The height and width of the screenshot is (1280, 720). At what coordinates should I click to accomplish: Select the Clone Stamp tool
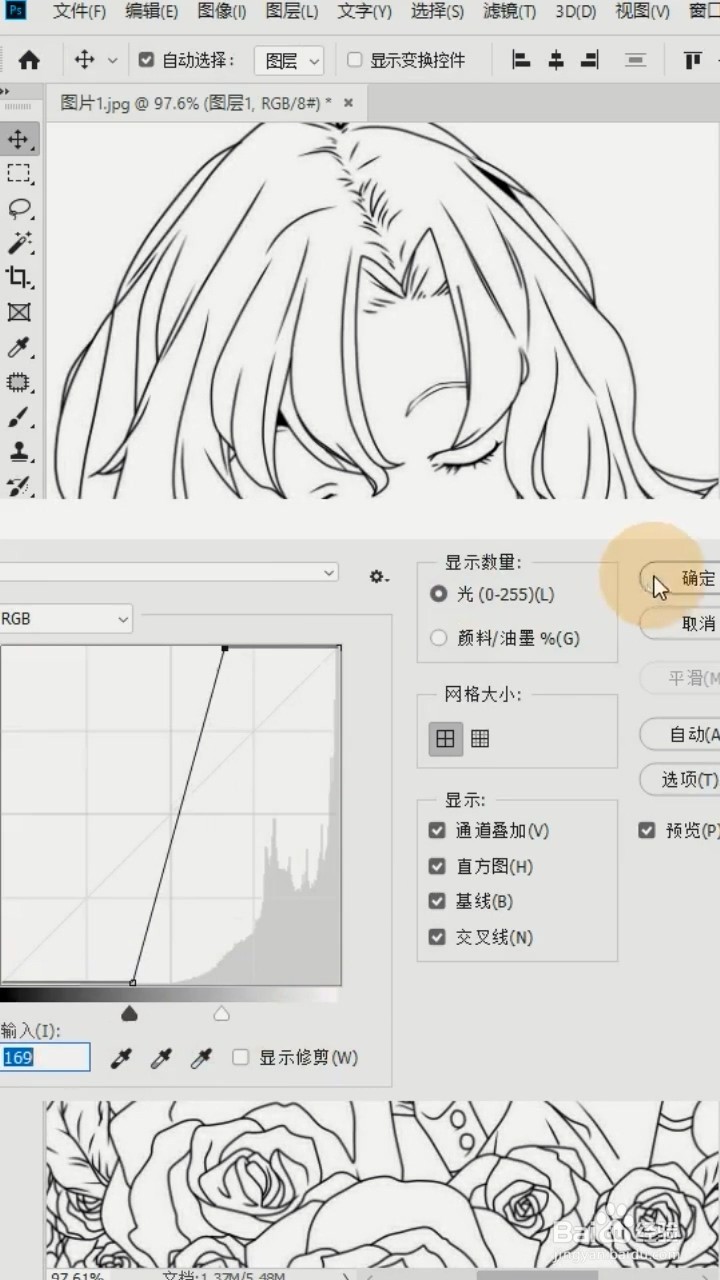point(19,452)
